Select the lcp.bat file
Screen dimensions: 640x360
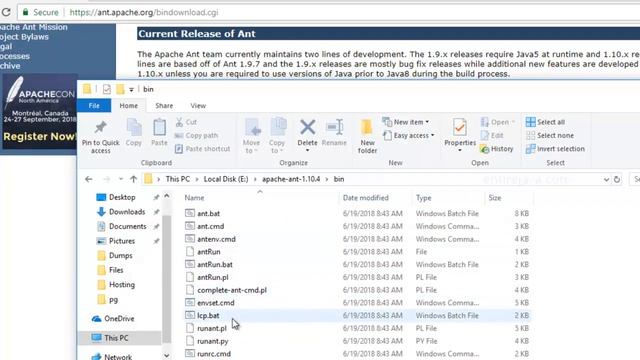click(208, 316)
